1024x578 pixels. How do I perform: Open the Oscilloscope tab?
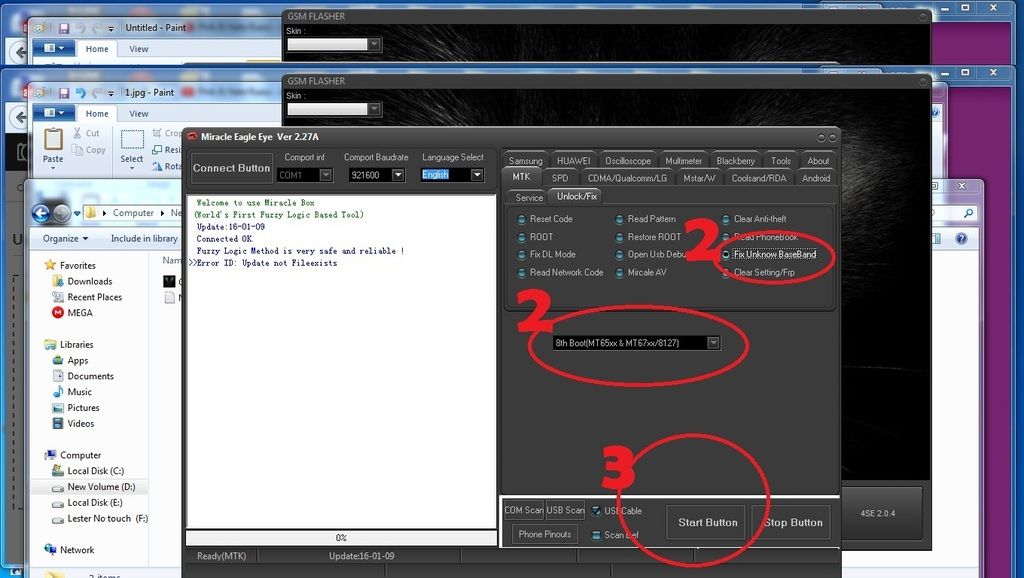click(628, 161)
